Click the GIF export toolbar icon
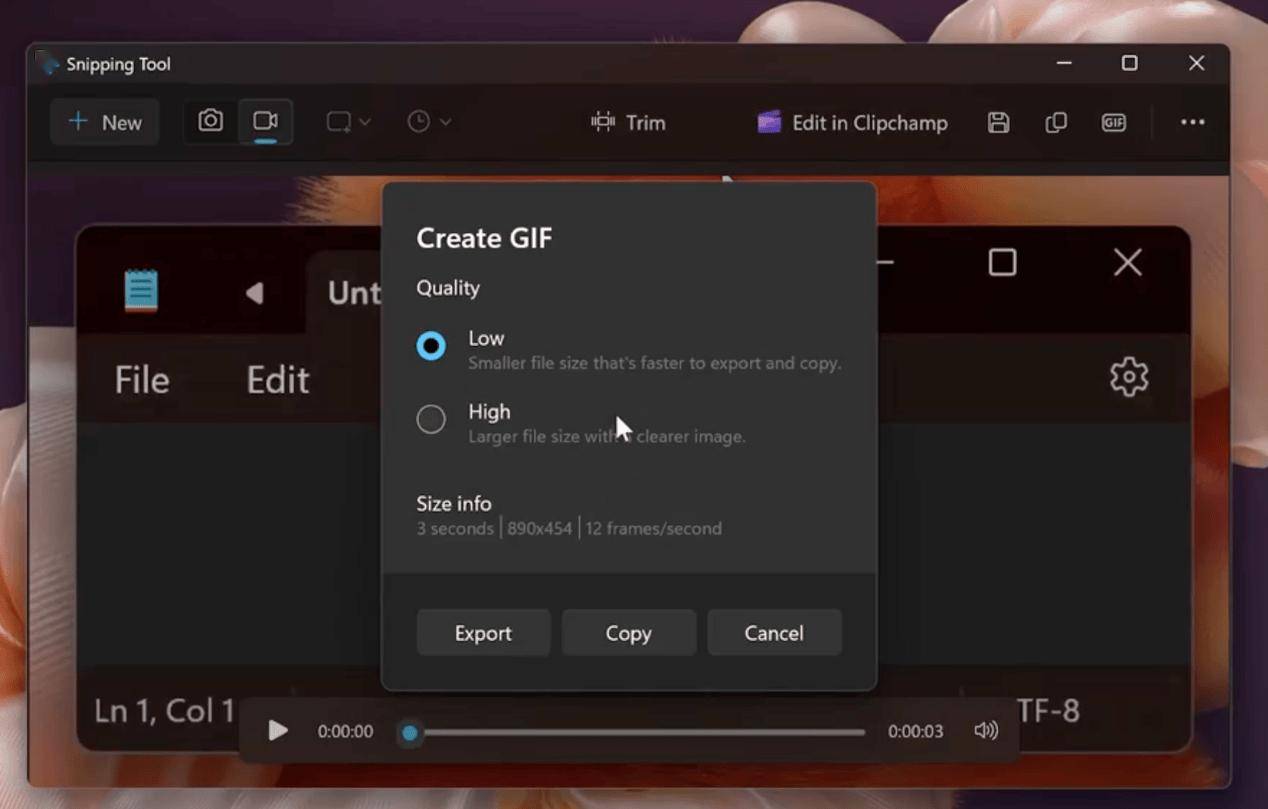Screen dimensions: 1268x809 click(1113, 122)
